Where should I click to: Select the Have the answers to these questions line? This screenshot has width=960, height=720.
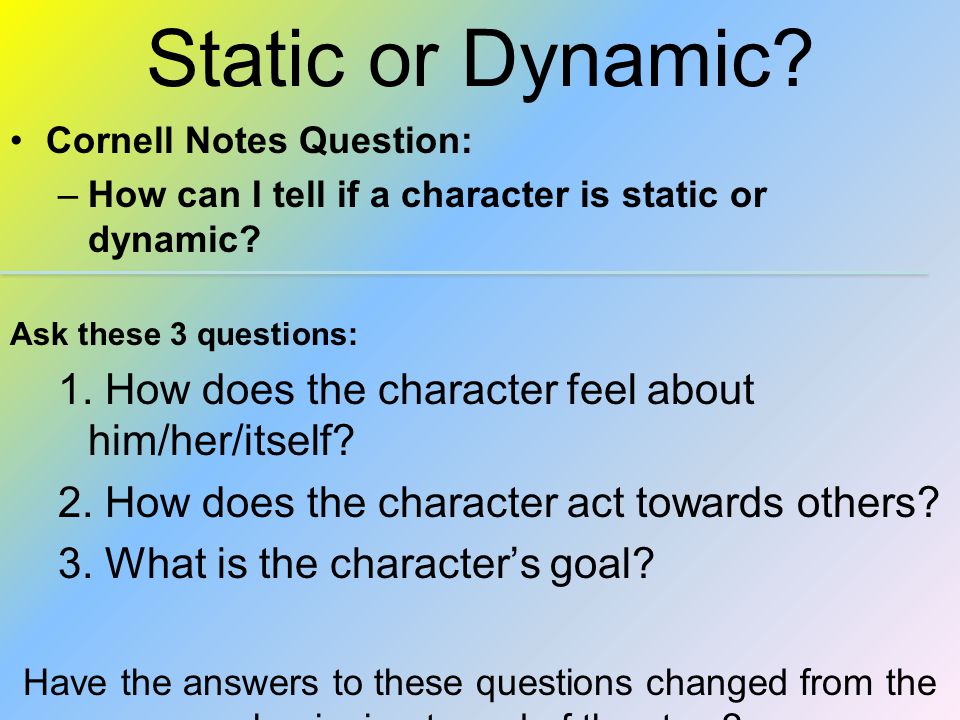[480, 683]
